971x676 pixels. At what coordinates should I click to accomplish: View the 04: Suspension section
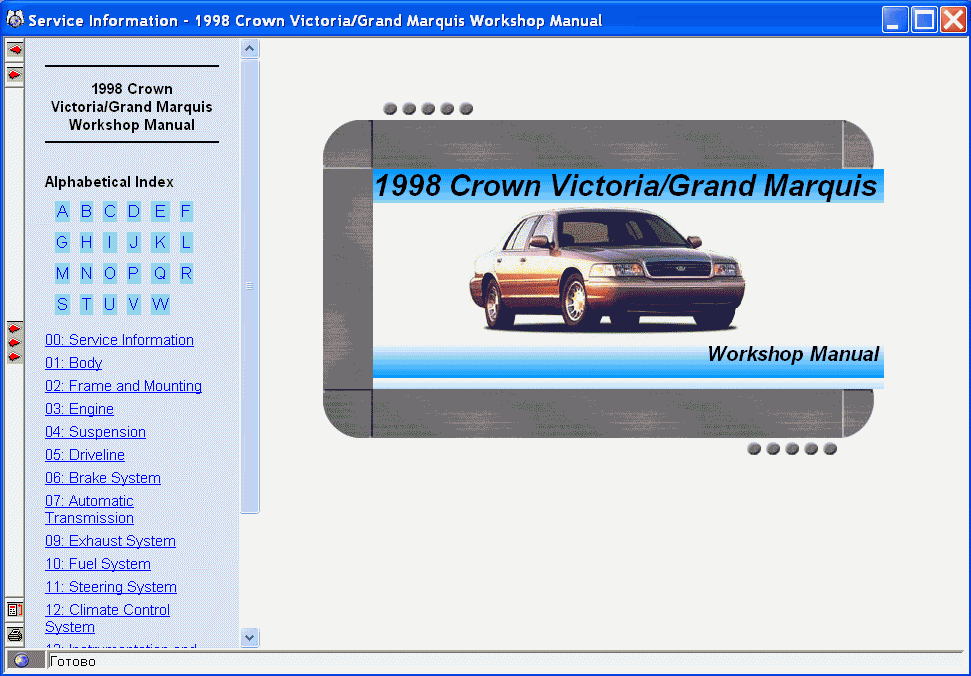95,431
